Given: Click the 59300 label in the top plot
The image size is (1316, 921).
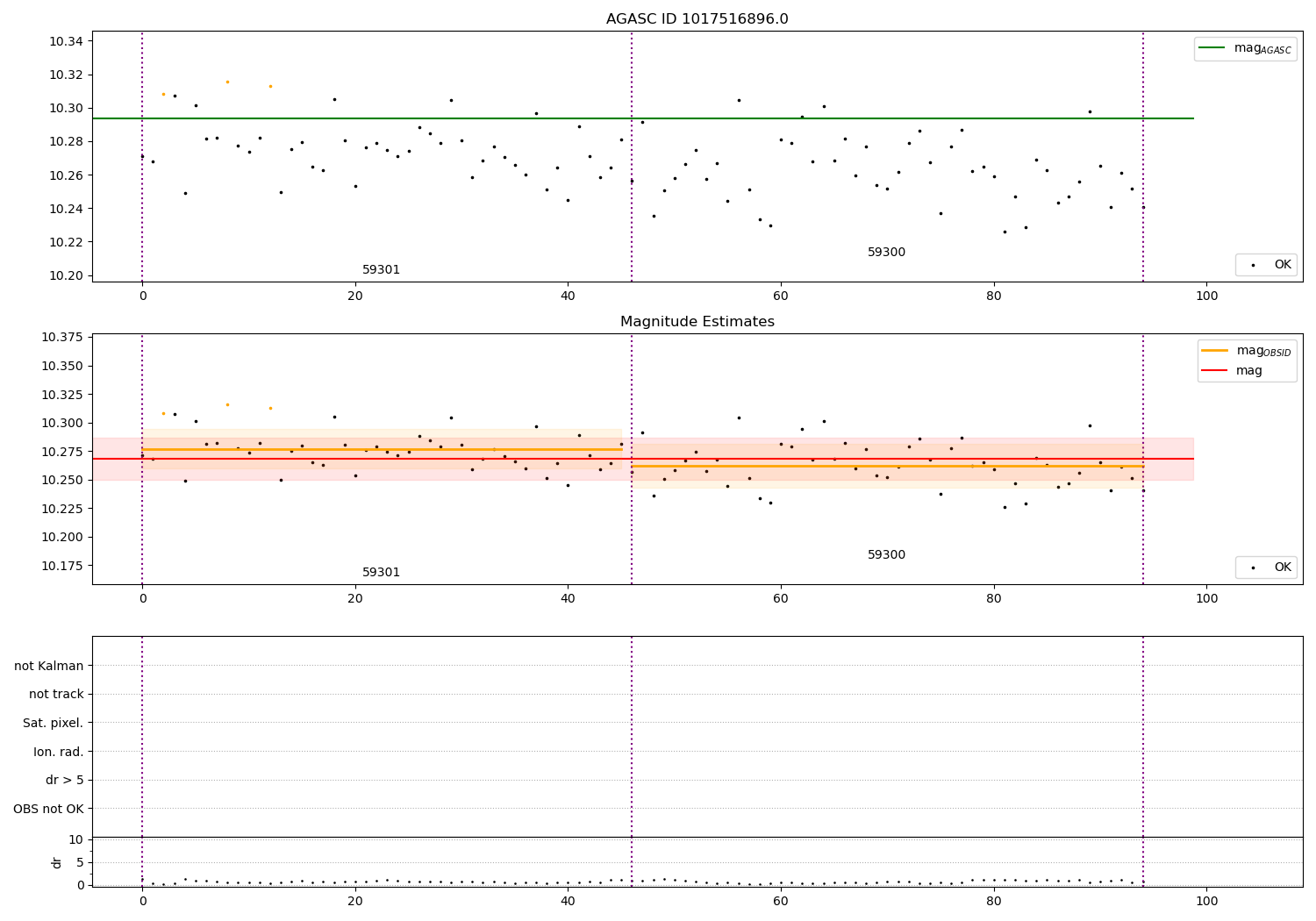Looking at the screenshot, I should point(886,253).
